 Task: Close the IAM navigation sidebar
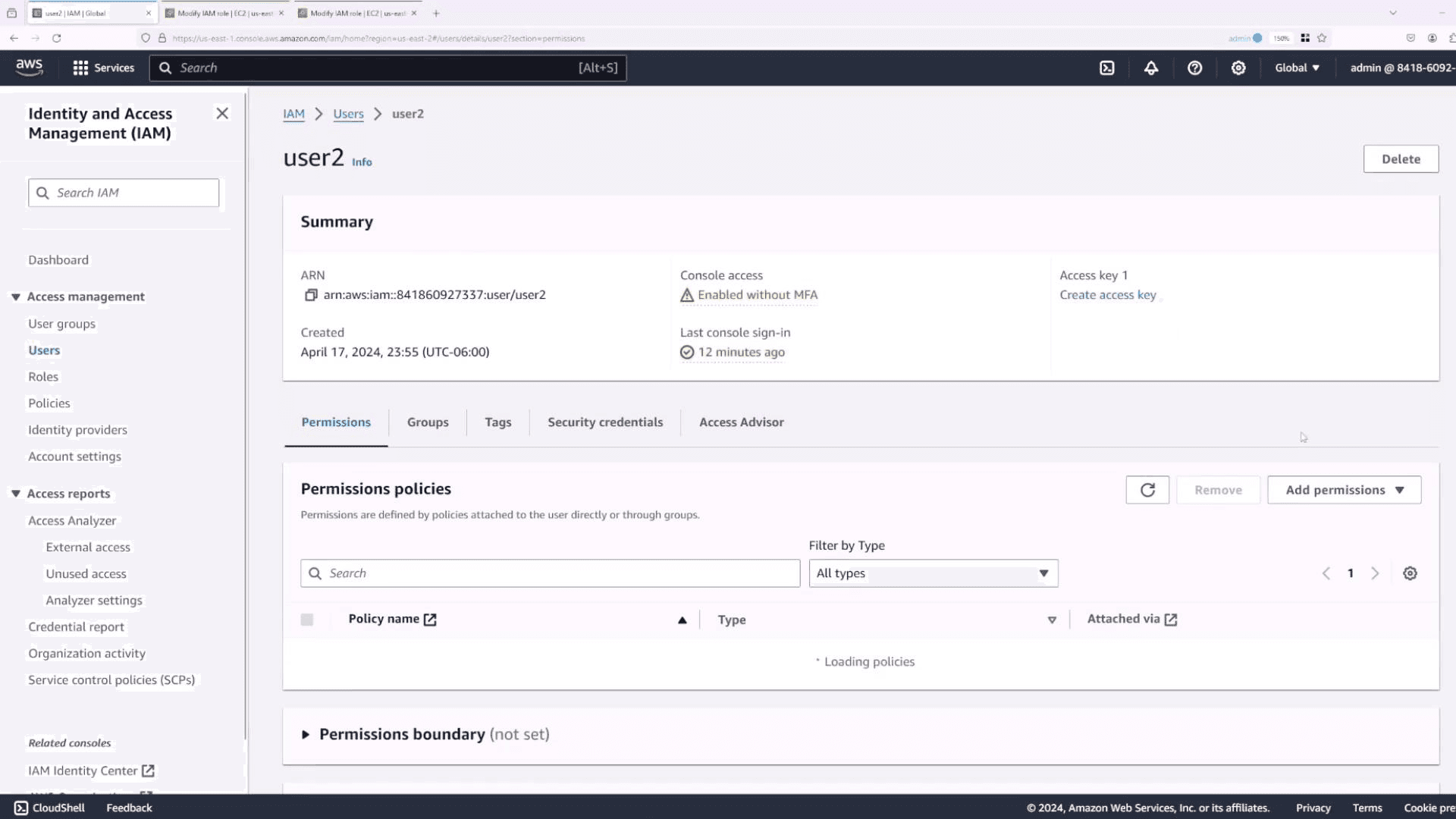coord(222,114)
